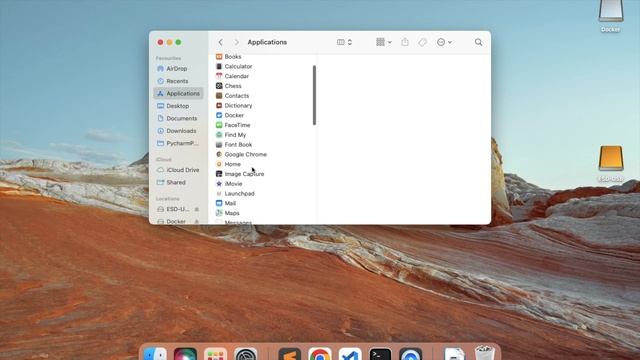Viewport: 640px width, 360px height.
Task: Select Recents in the sidebar
Action: pyautogui.click(x=178, y=81)
